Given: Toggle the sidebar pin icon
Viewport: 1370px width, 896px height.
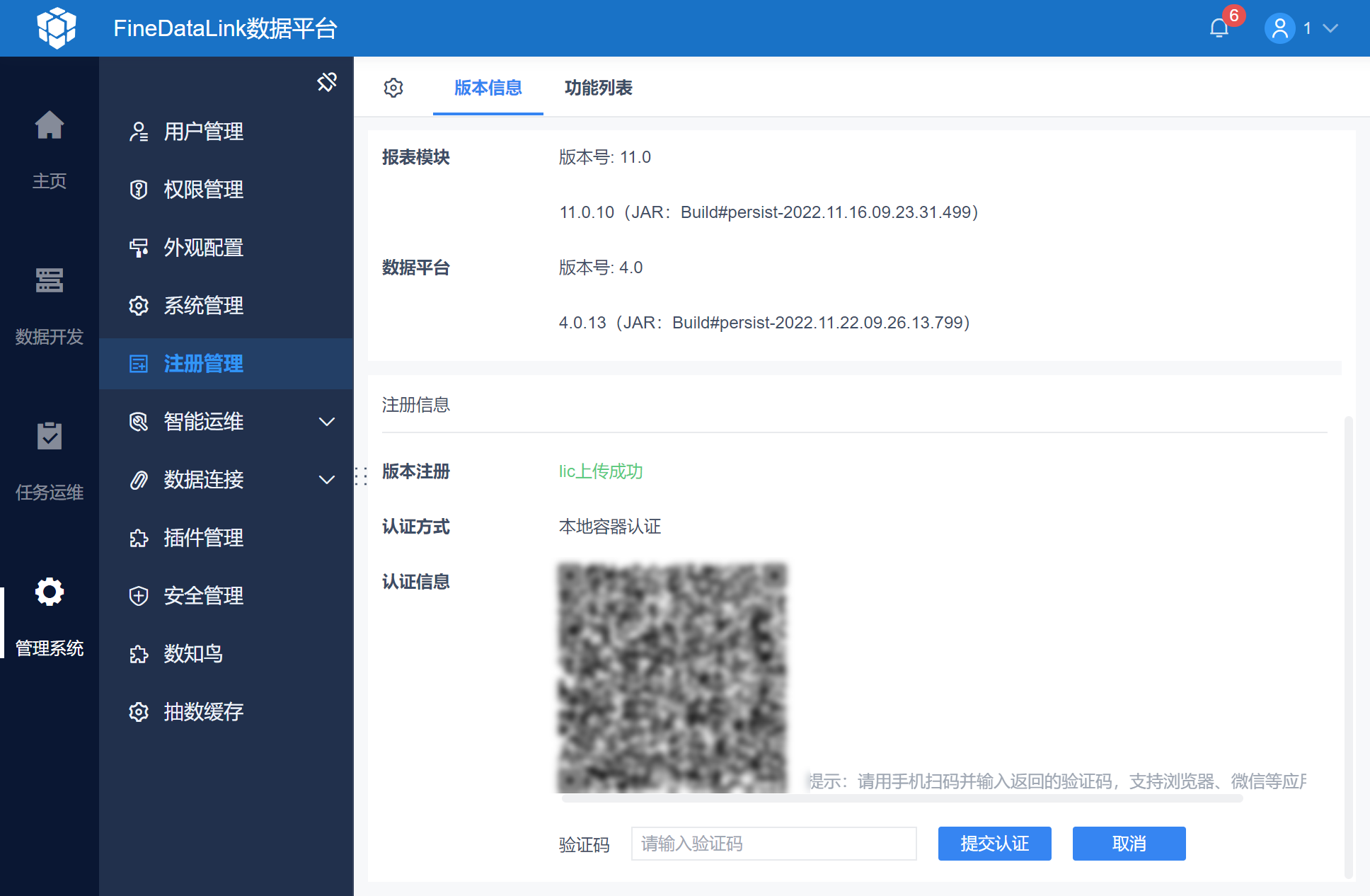Looking at the screenshot, I should point(326,82).
